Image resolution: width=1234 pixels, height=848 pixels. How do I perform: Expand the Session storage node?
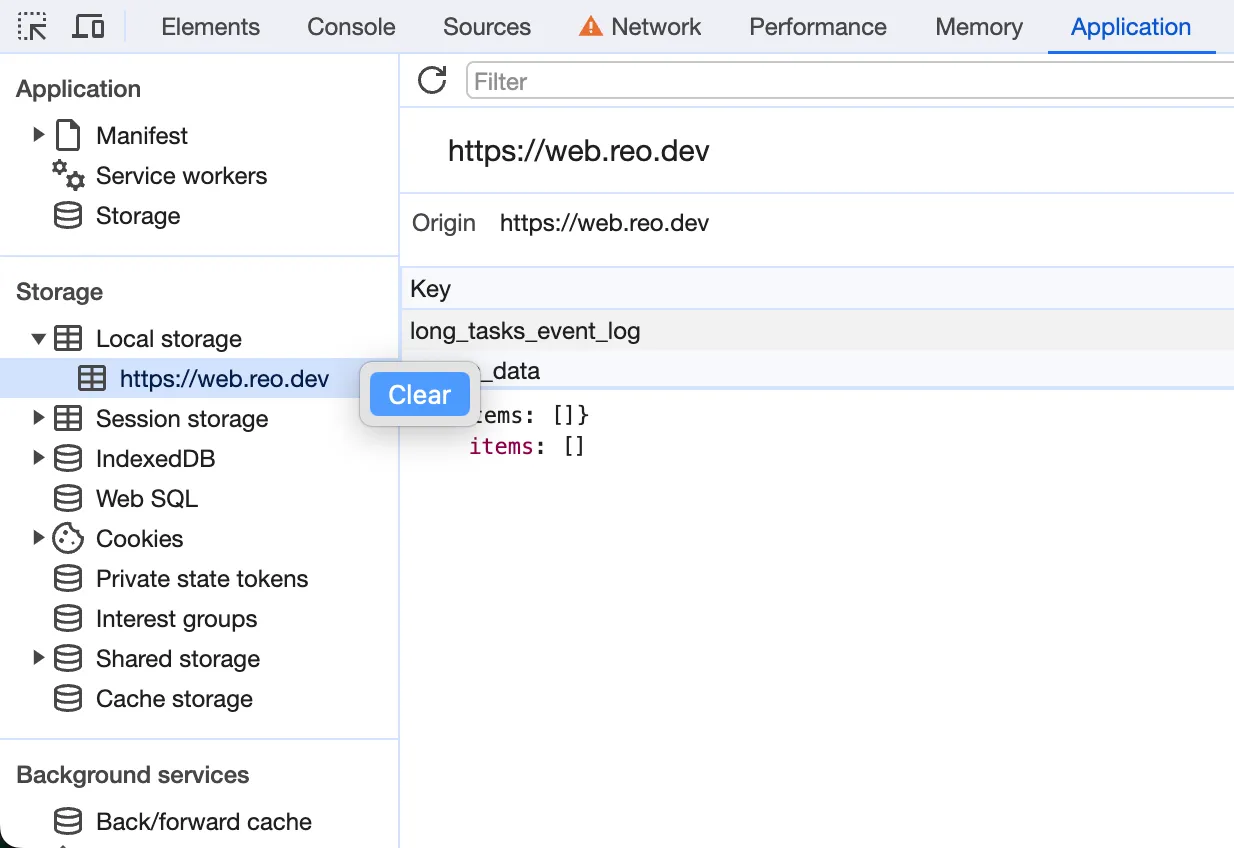[39, 418]
